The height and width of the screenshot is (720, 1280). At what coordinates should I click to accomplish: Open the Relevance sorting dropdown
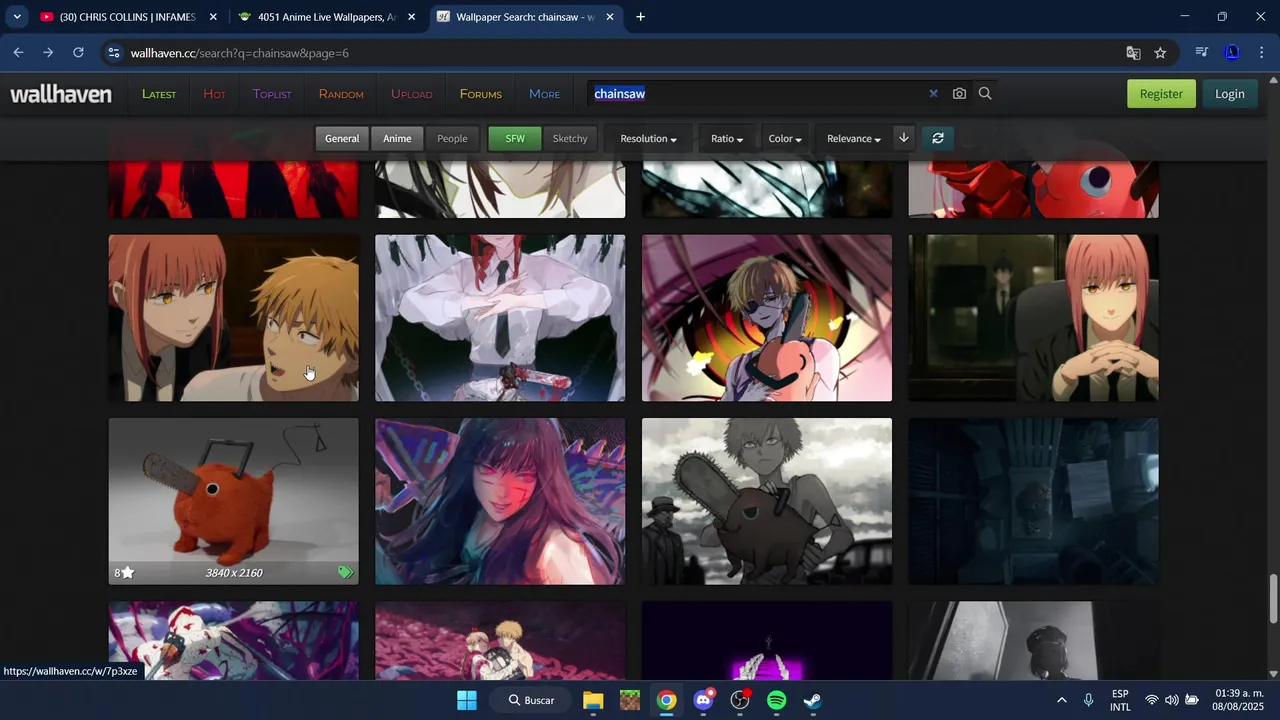point(853,138)
